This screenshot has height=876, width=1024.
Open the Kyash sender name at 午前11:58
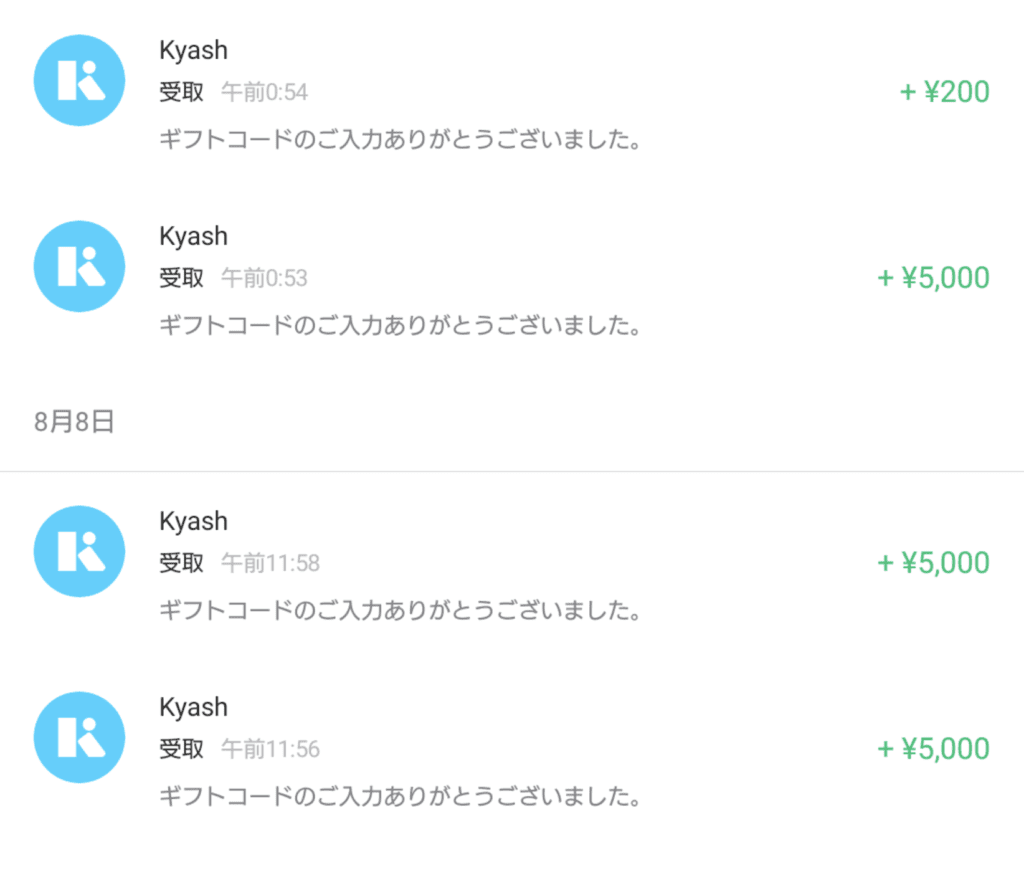pos(193,521)
